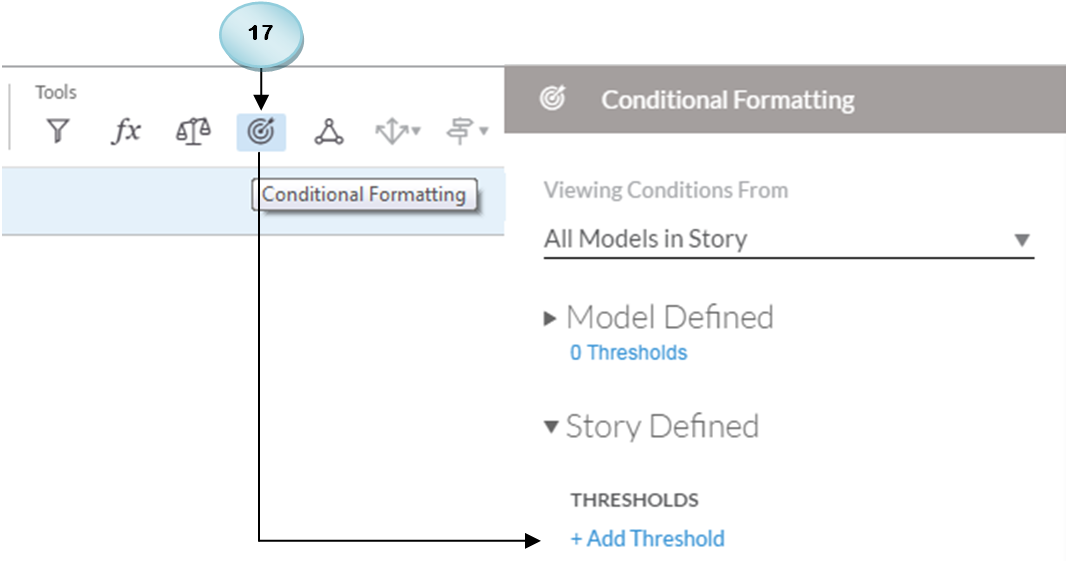Click the balance scales tool icon

[x=193, y=131]
